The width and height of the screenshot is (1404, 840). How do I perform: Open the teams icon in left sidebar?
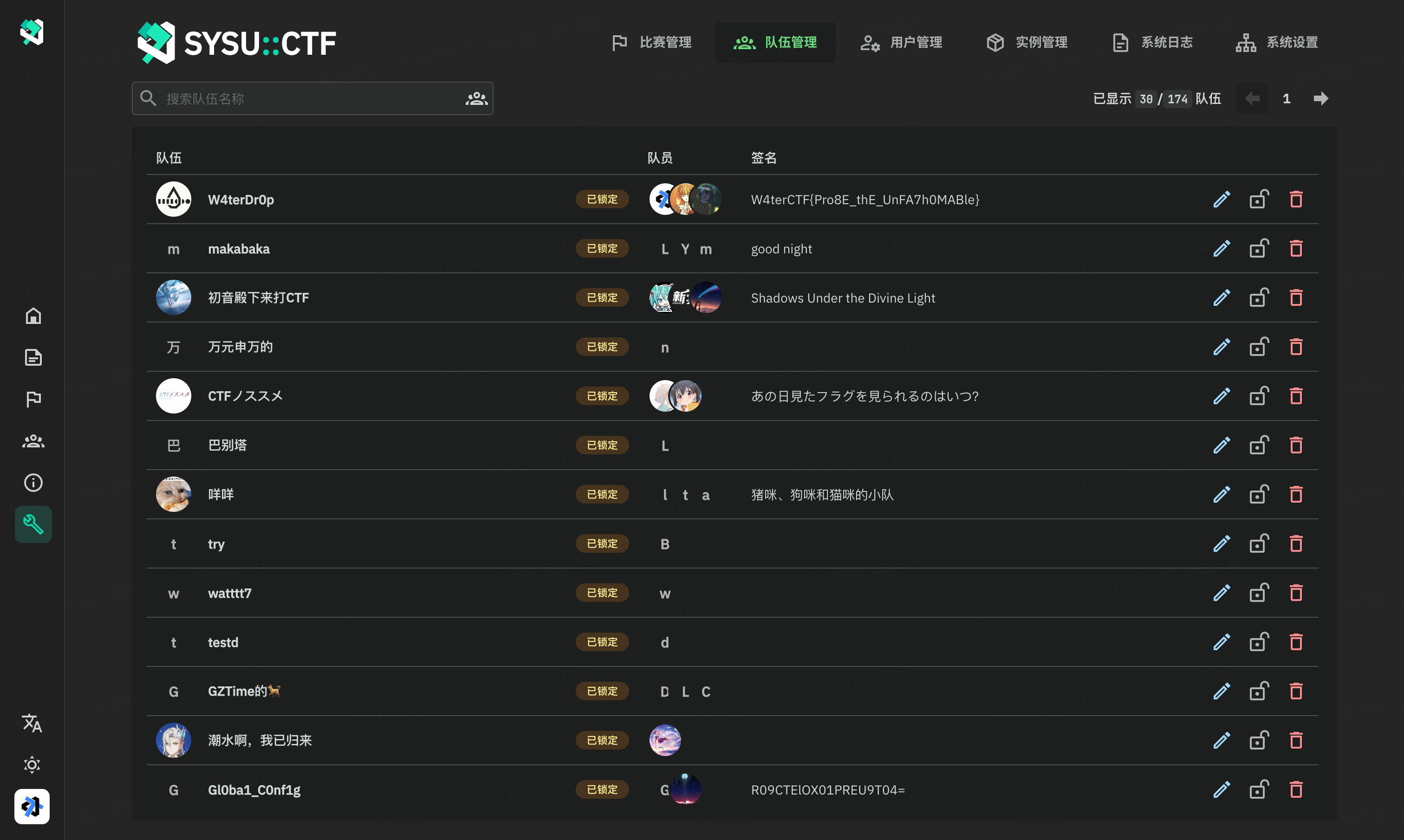pos(33,441)
